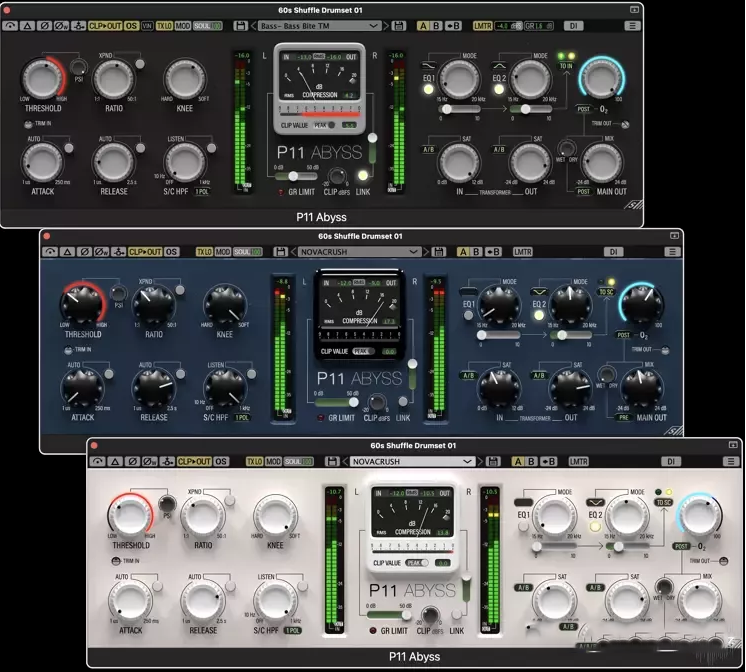This screenshot has height=672, width=746.
Task: Click DI button in white window
Action: [671, 461]
